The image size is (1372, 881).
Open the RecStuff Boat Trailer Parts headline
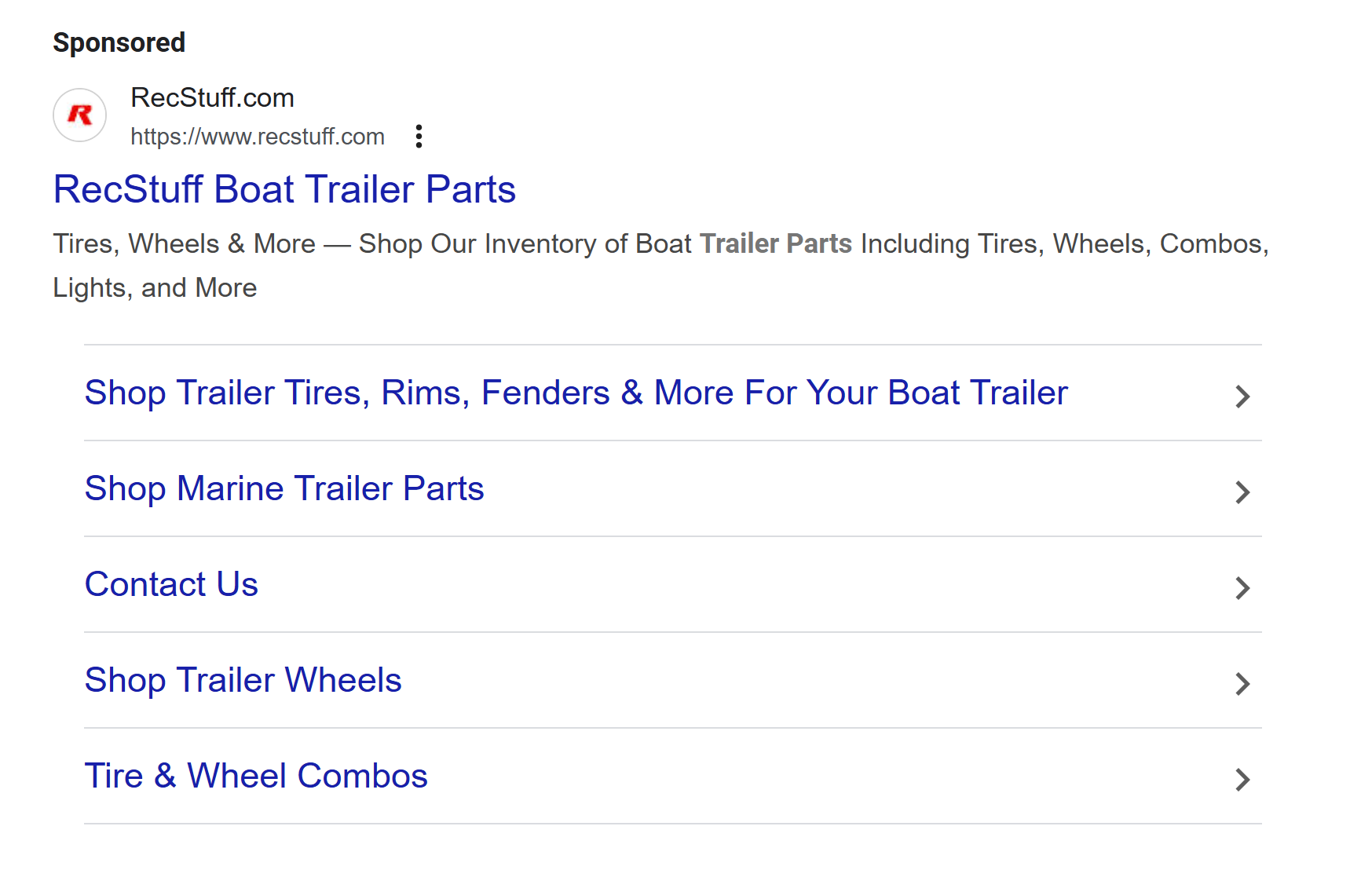coord(284,190)
